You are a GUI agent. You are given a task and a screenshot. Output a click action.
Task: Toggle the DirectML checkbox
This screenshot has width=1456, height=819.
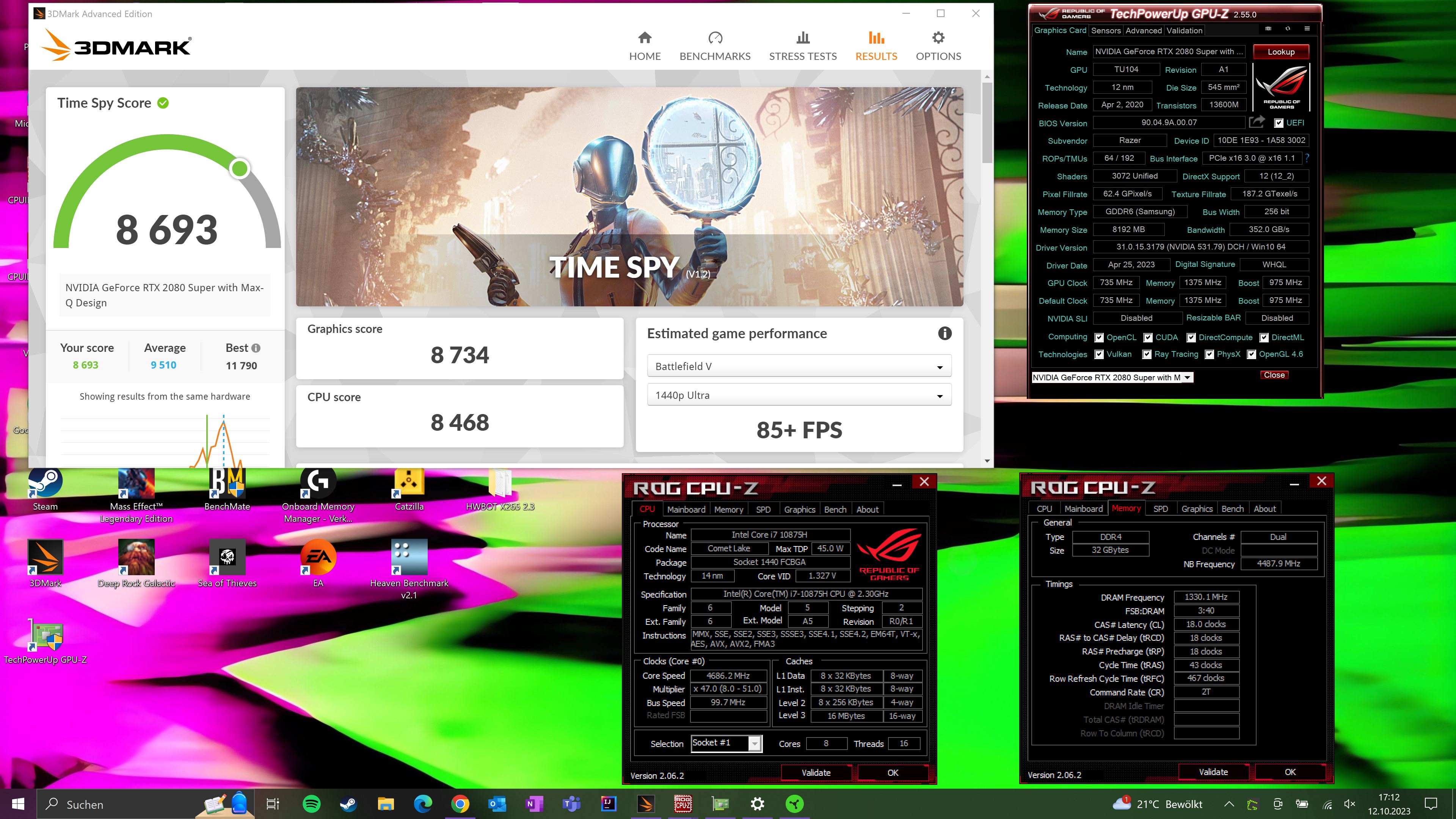[x=1264, y=337]
